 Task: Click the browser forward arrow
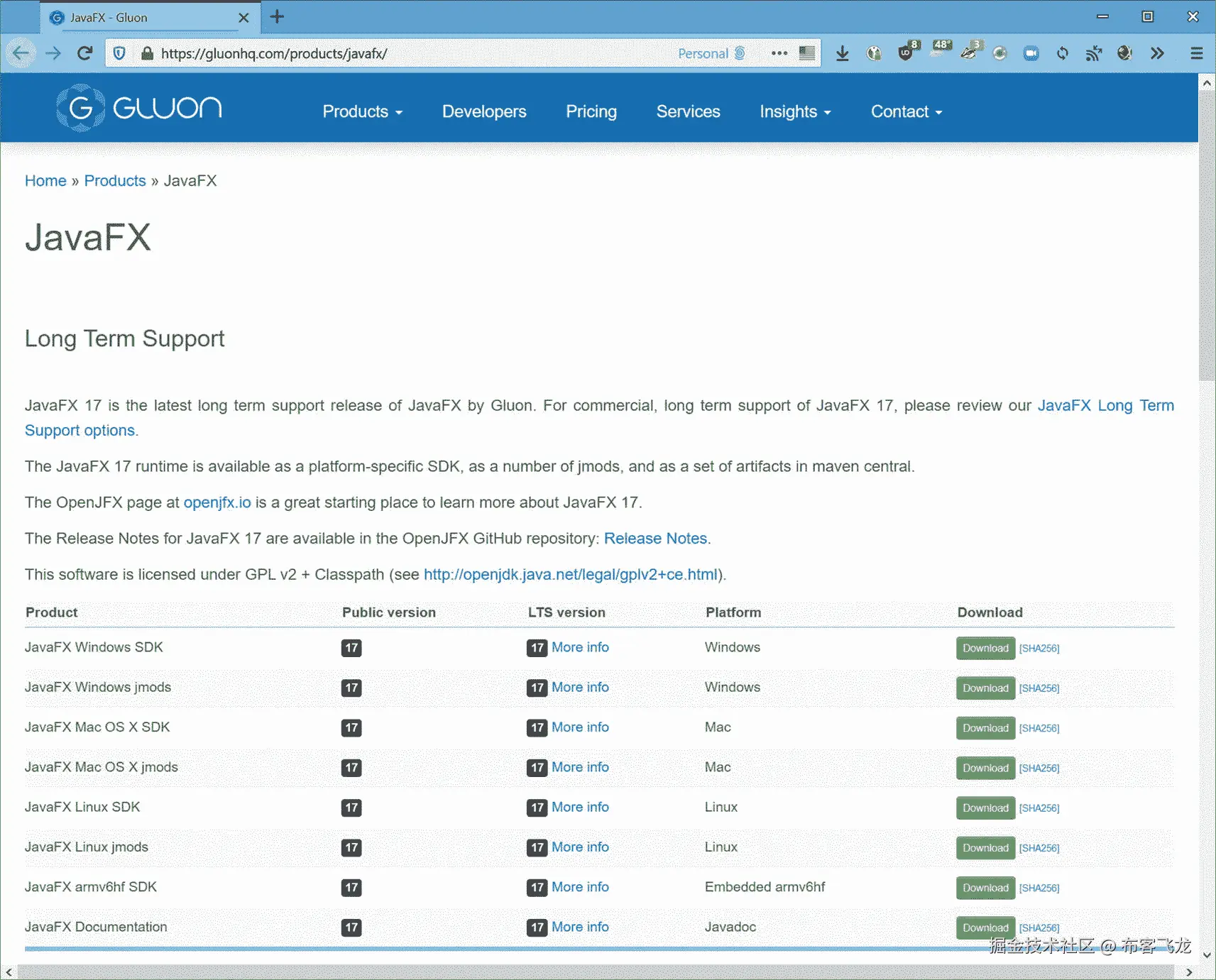click(53, 53)
